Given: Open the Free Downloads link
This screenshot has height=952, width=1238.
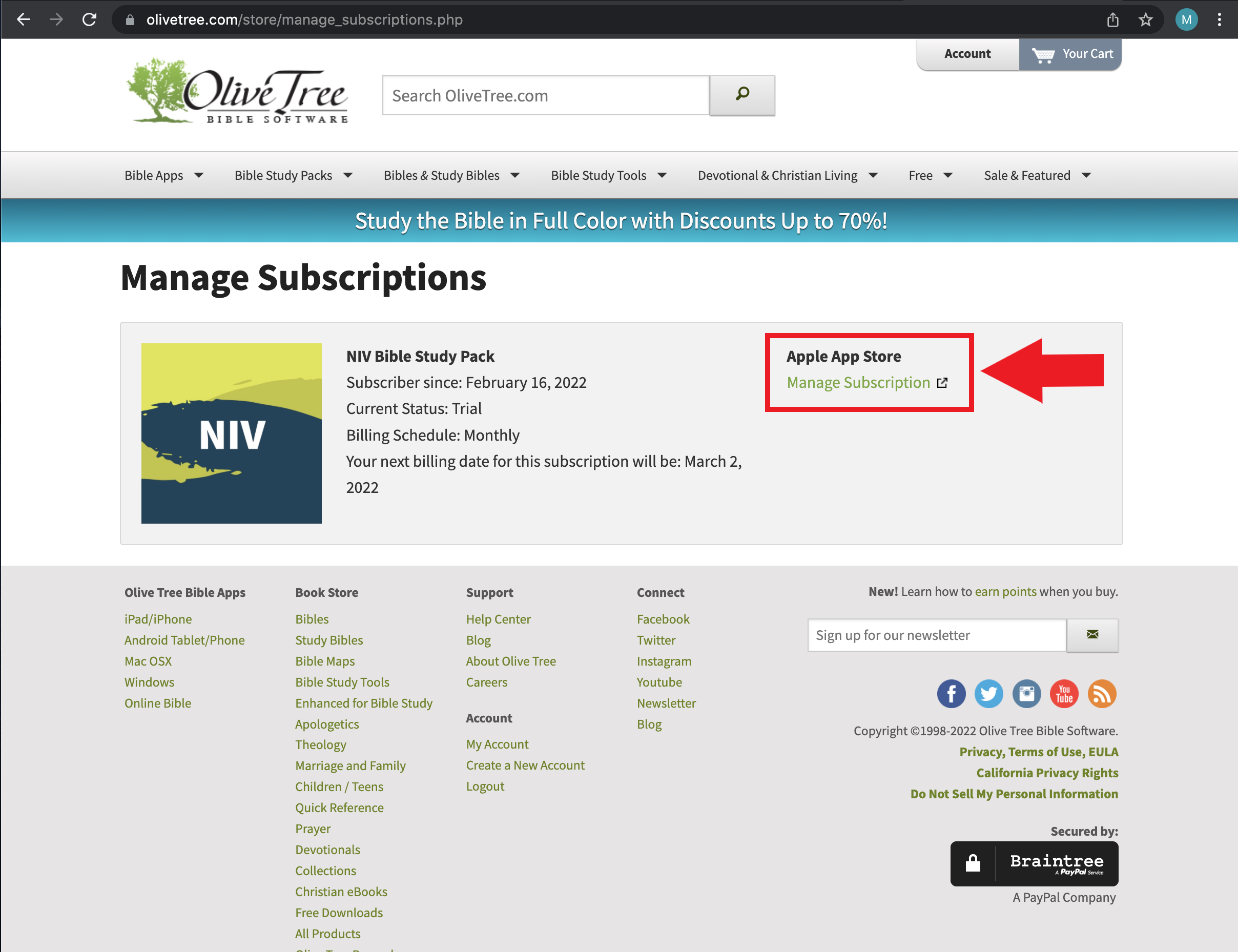Looking at the screenshot, I should 339,913.
